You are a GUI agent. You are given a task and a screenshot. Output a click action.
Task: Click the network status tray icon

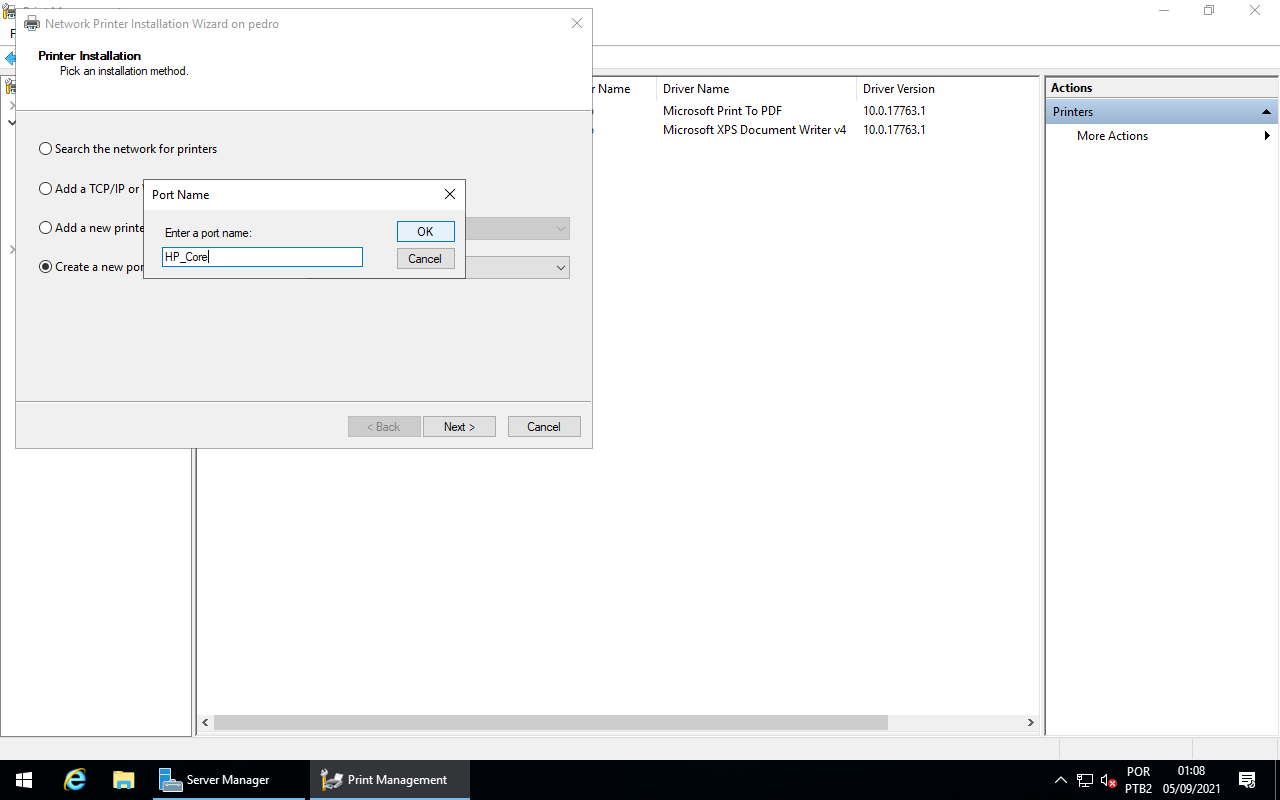coord(1085,780)
